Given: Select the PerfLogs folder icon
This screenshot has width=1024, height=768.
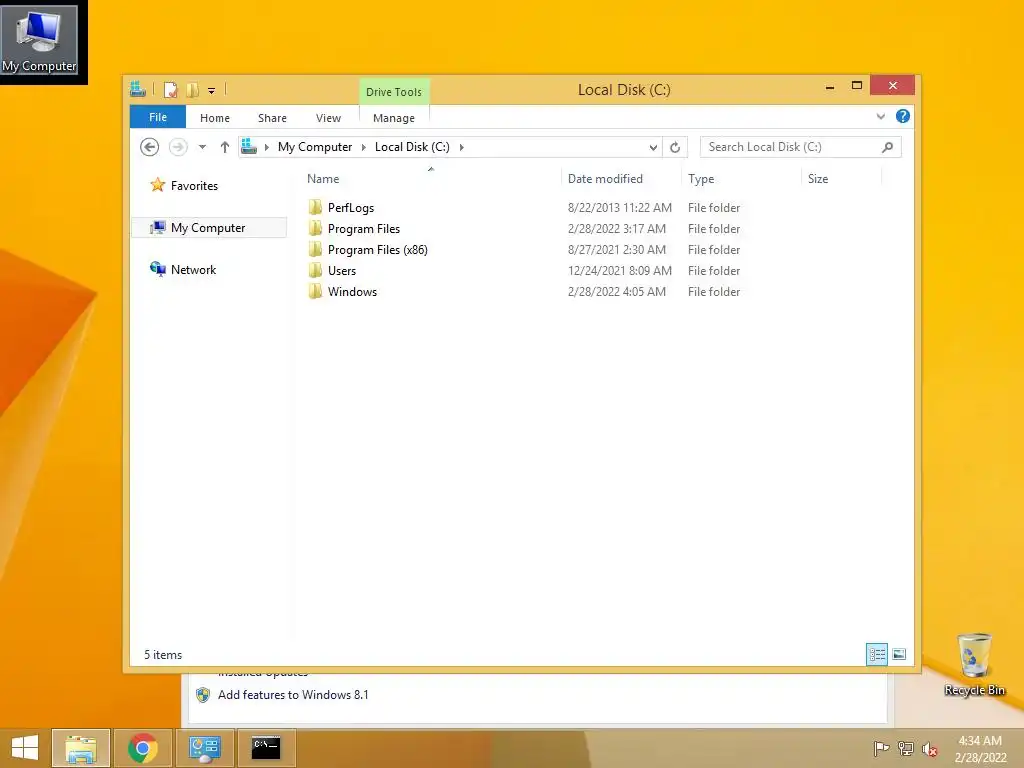Looking at the screenshot, I should (x=315, y=207).
